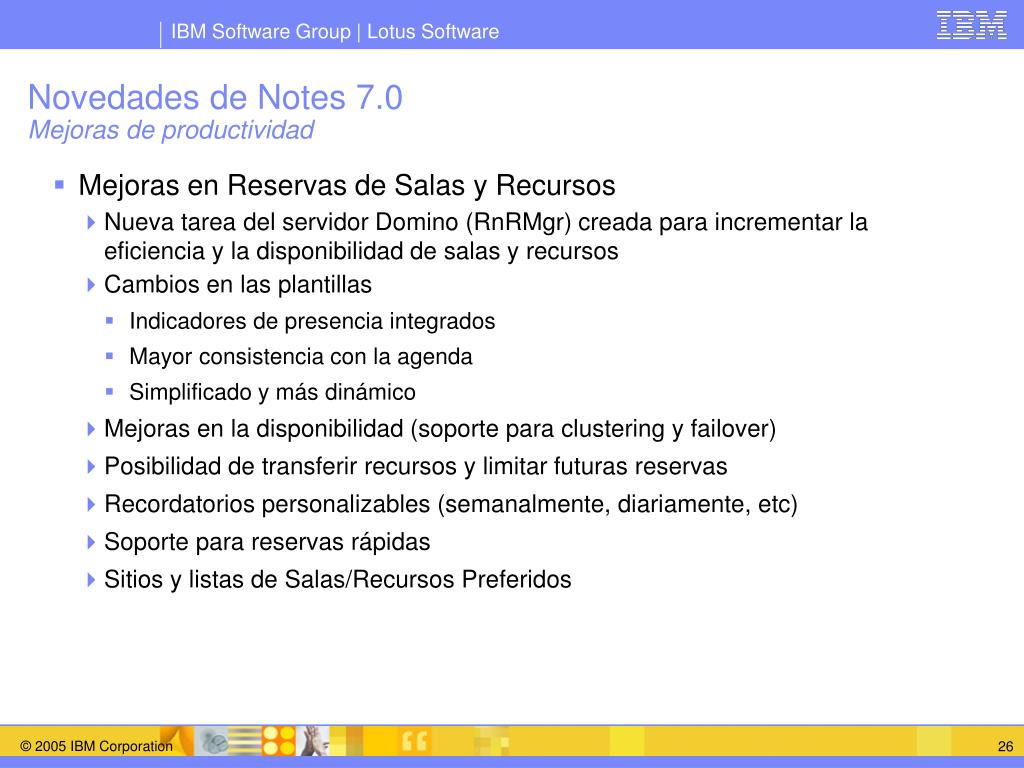
Task: Click the quotation marks graphic in footer
Action: (414, 741)
